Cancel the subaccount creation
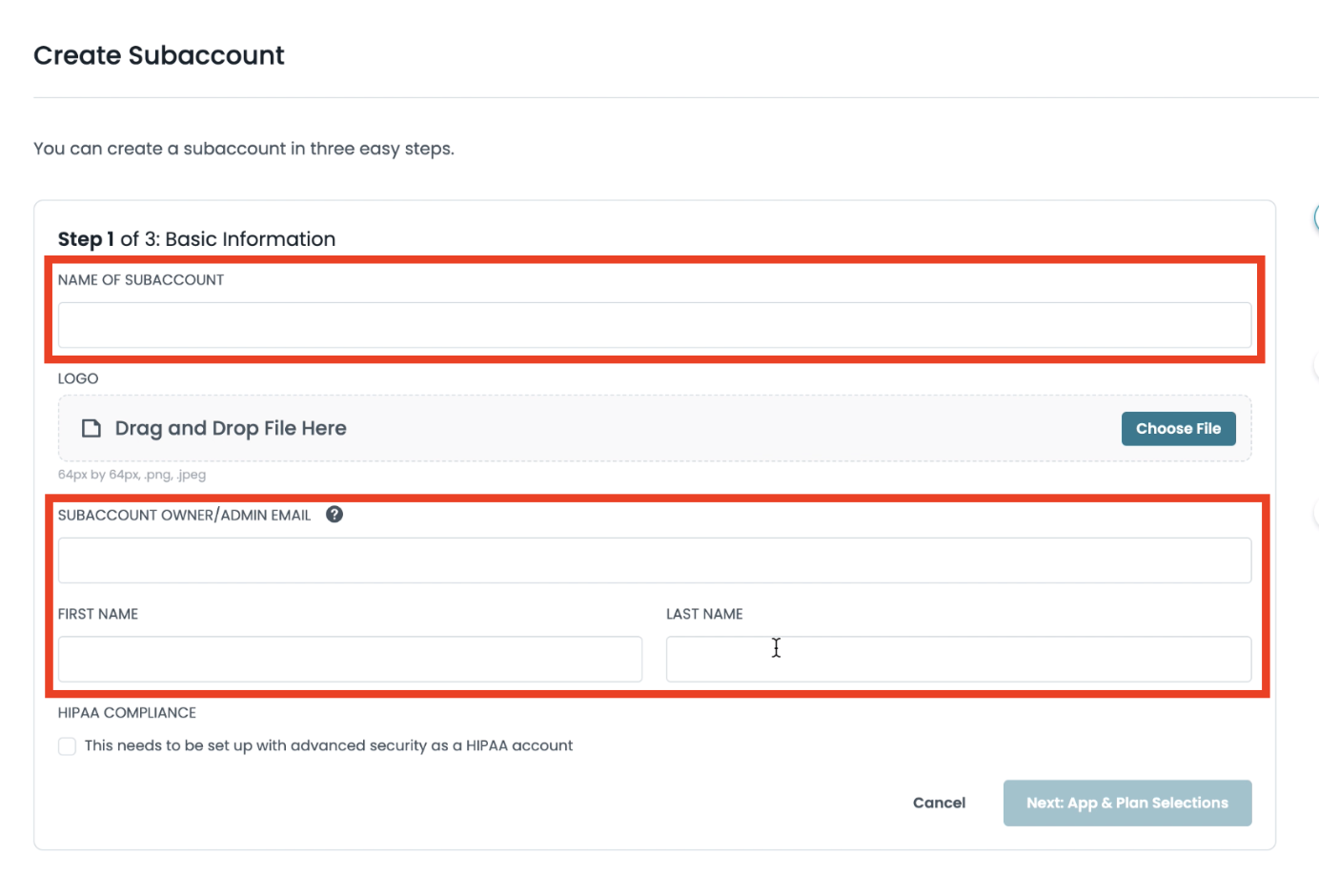Image resolution: width=1319 pixels, height=896 pixels. [x=939, y=803]
